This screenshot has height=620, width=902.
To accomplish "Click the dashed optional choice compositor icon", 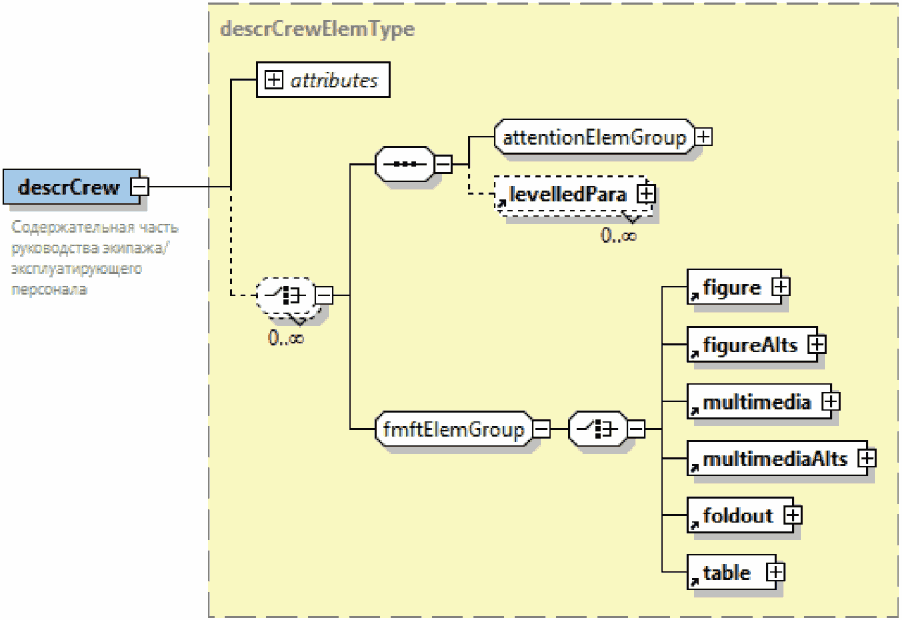I will click(286, 295).
